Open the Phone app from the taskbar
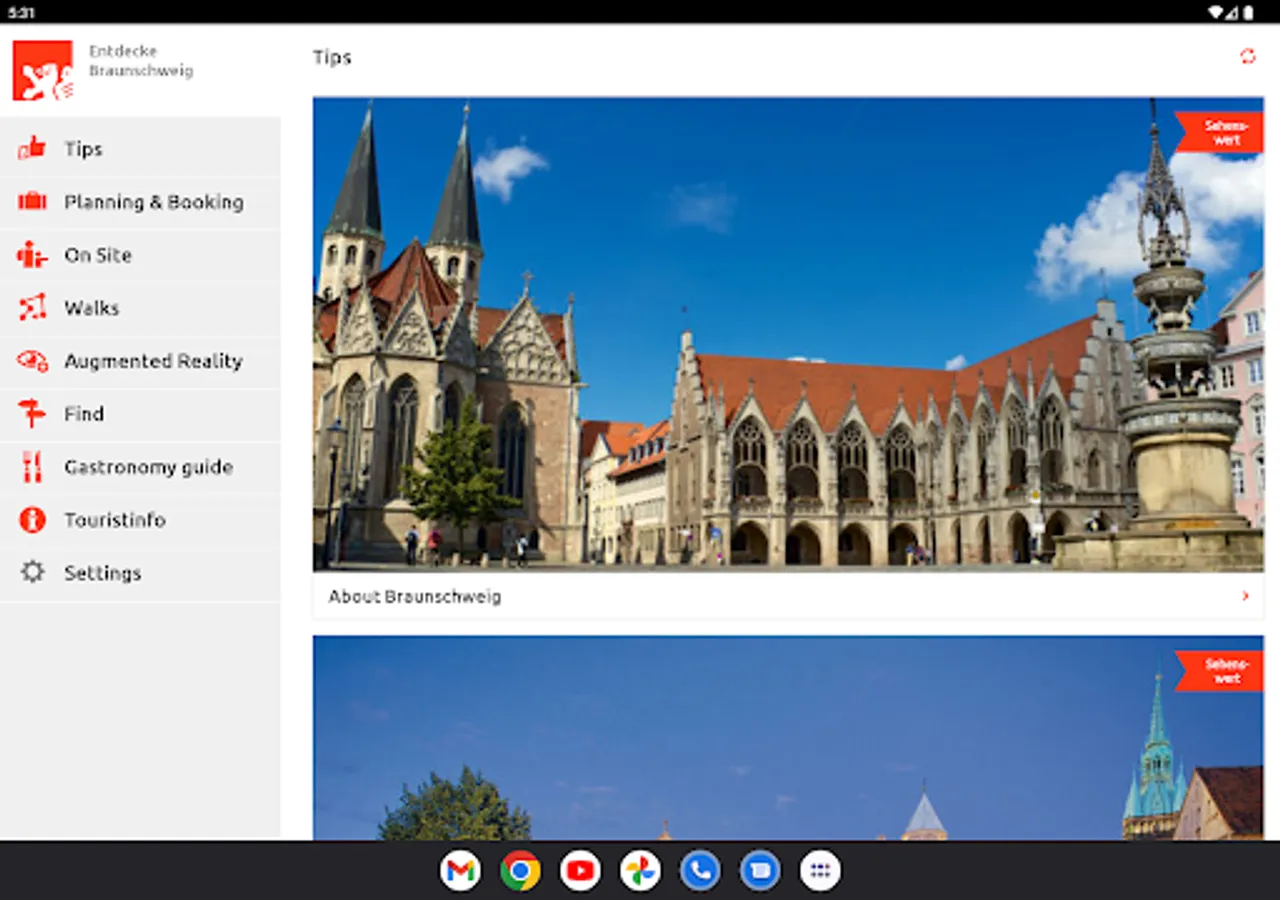The width and height of the screenshot is (1280, 900). (x=700, y=871)
